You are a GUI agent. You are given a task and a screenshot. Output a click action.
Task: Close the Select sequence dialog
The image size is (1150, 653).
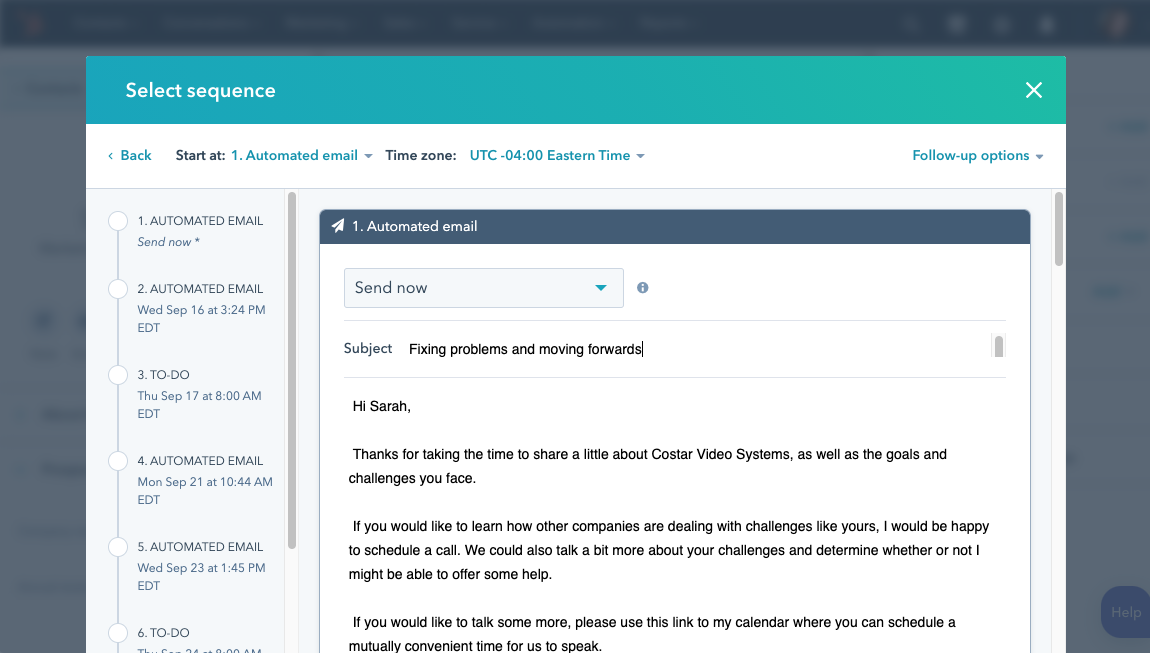[1033, 90]
